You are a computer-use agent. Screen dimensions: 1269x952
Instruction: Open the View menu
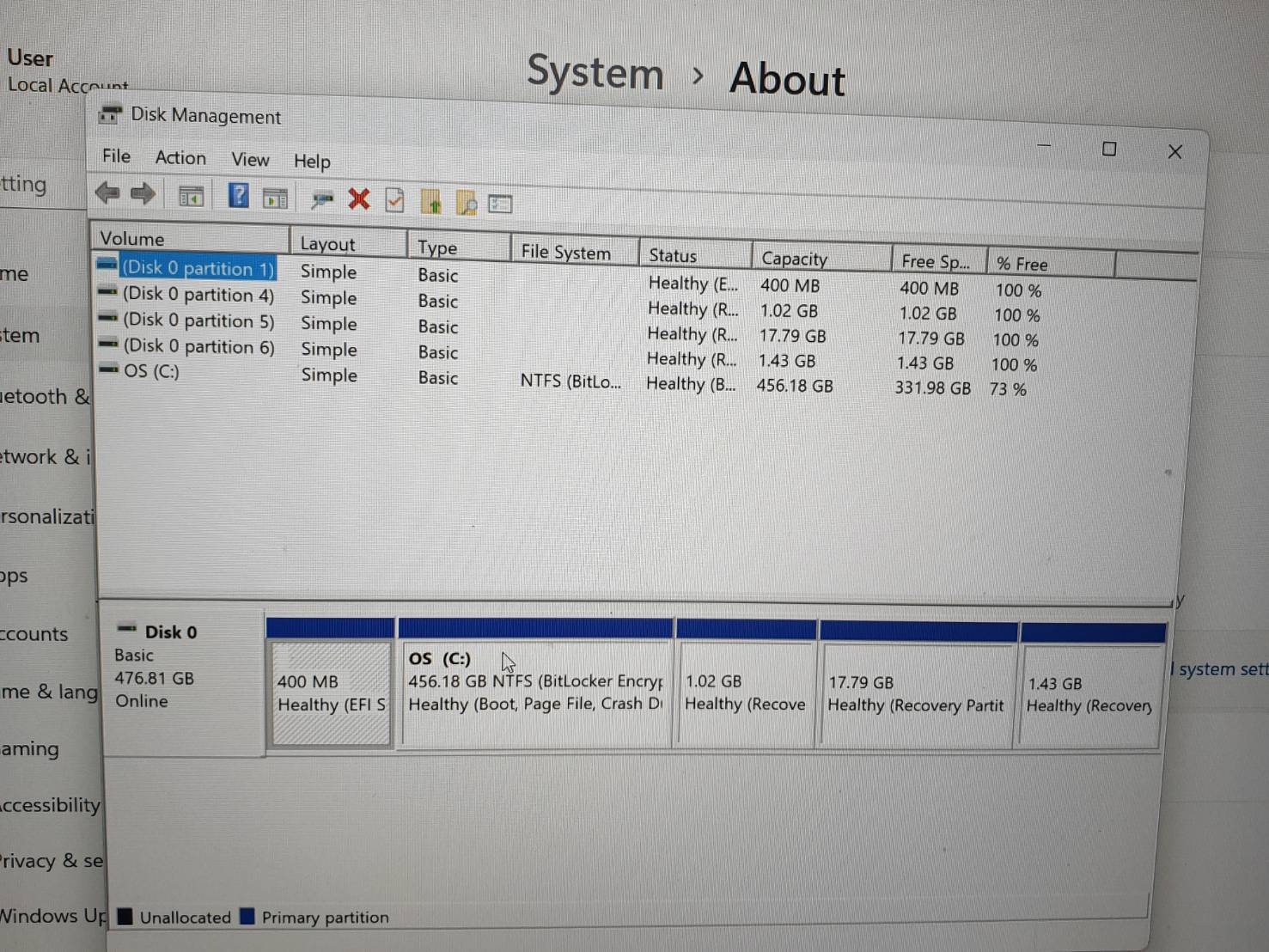(249, 160)
